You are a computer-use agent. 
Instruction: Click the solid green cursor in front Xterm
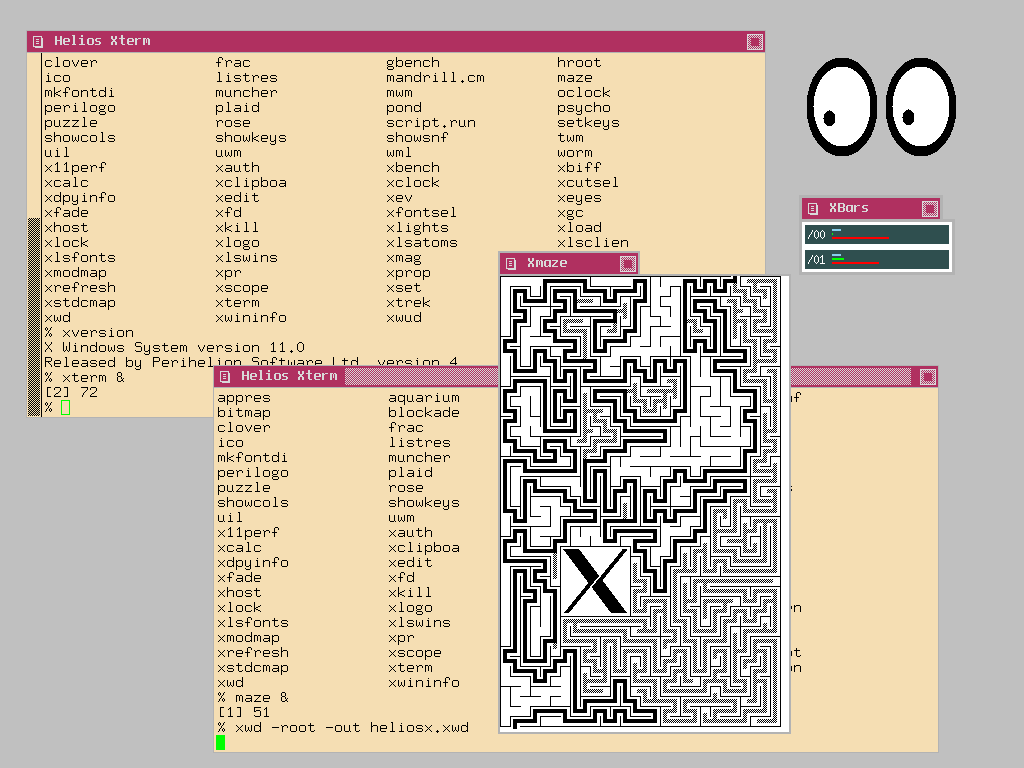coord(221,743)
